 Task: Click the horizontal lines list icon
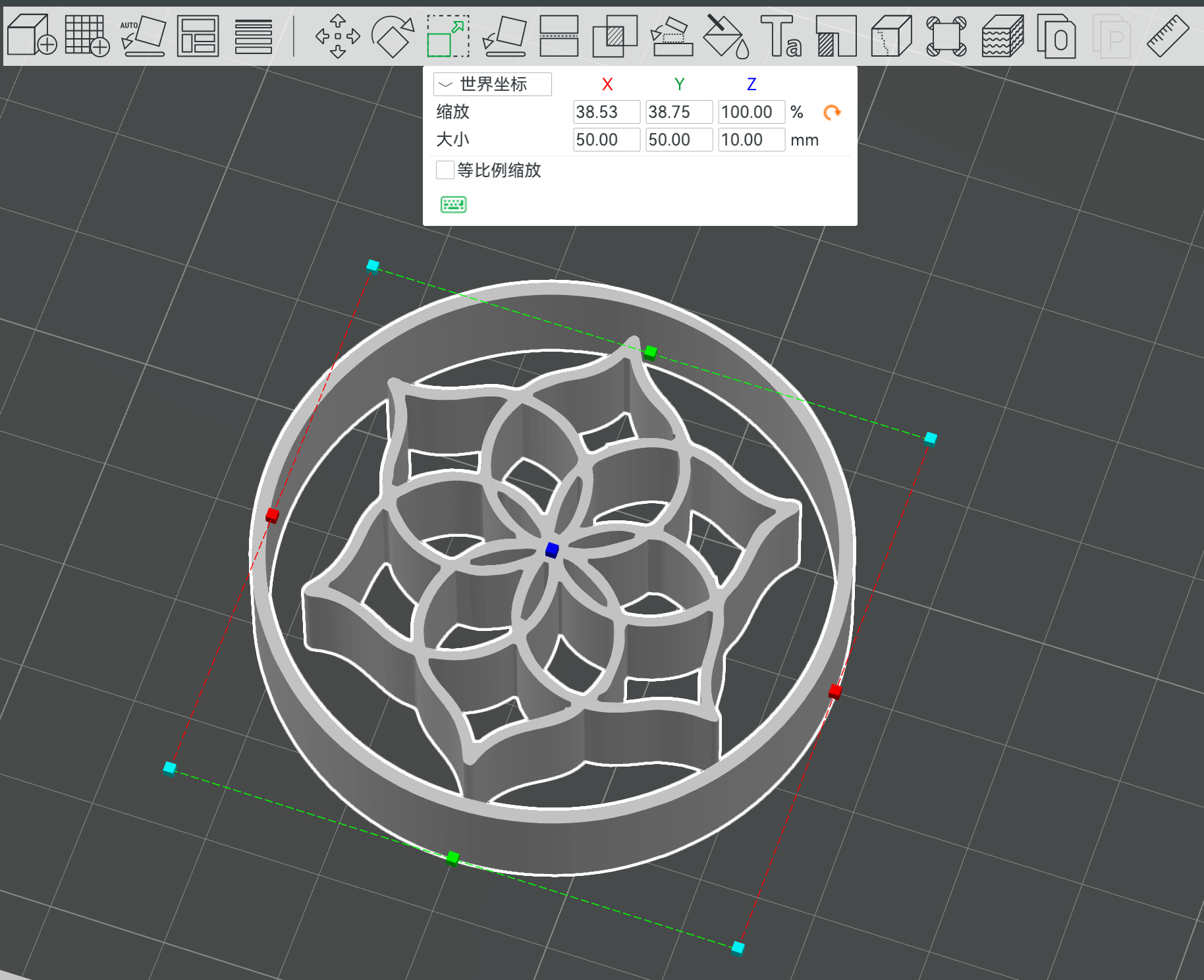pos(254,36)
